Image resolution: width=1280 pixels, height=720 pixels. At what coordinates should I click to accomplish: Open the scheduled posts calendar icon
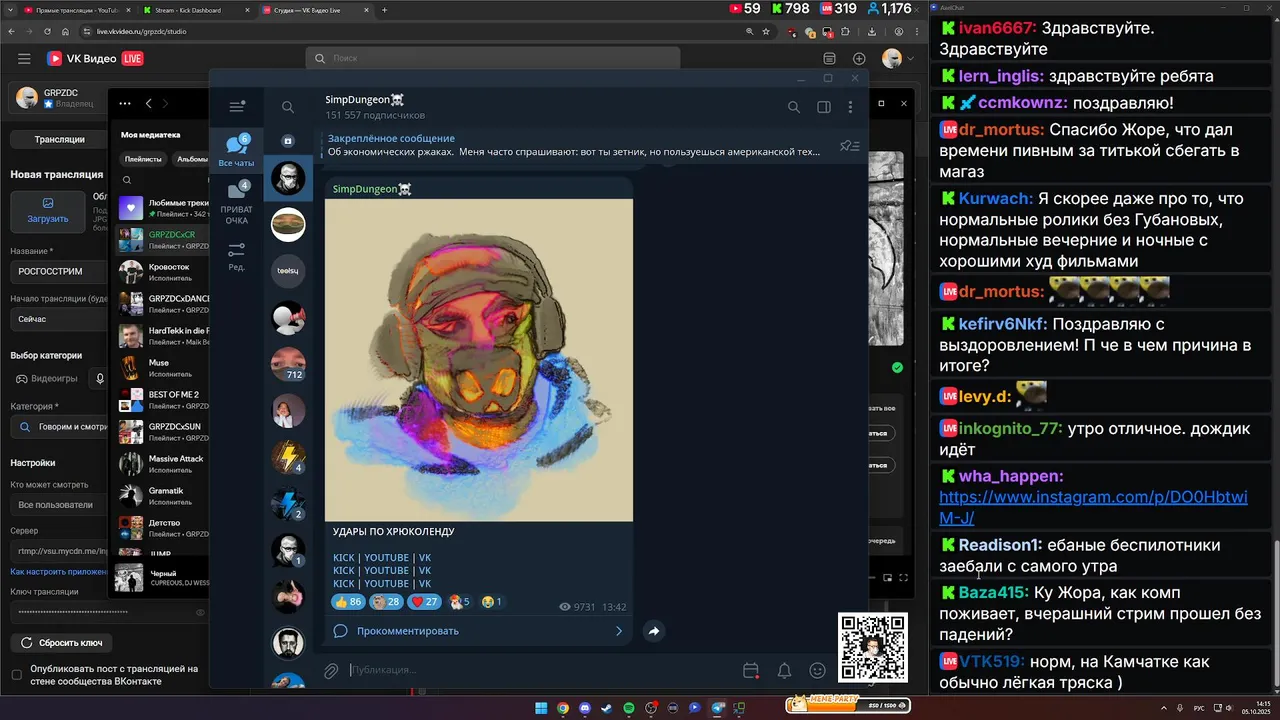751,671
